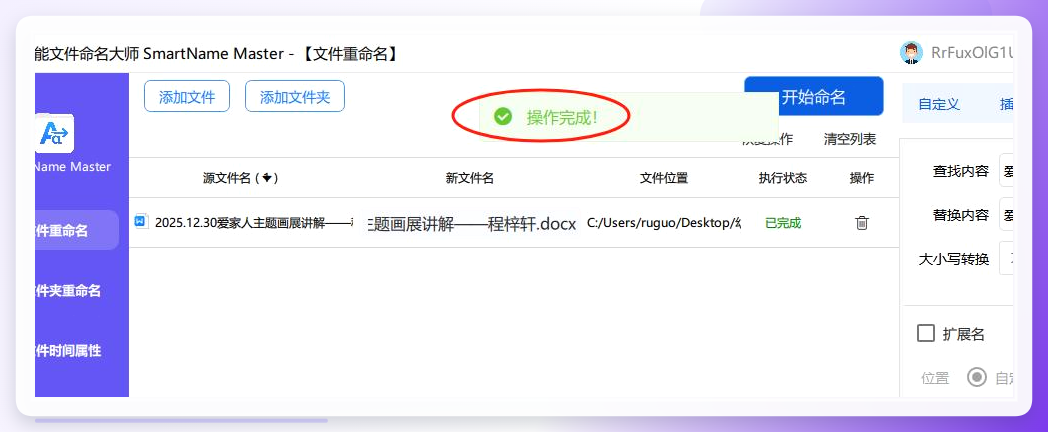The height and width of the screenshot is (432, 1048).
Task: Open the 大小写转换 dropdown
Action: pos(1007,258)
